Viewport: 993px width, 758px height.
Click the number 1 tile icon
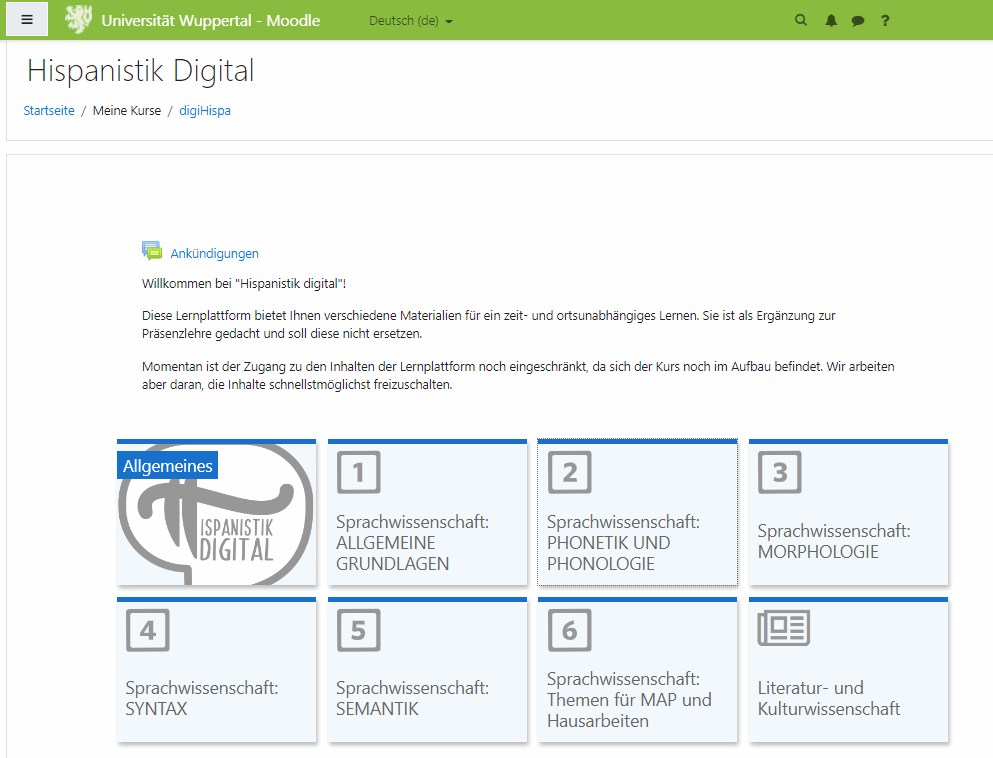[358, 472]
